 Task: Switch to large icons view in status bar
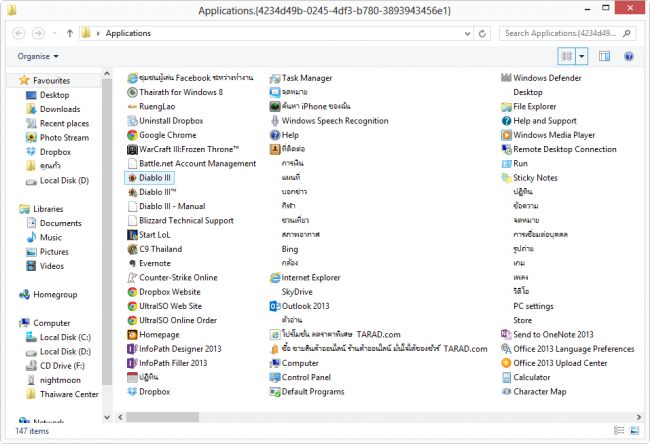pyautogui.click(x=634, y=430)
